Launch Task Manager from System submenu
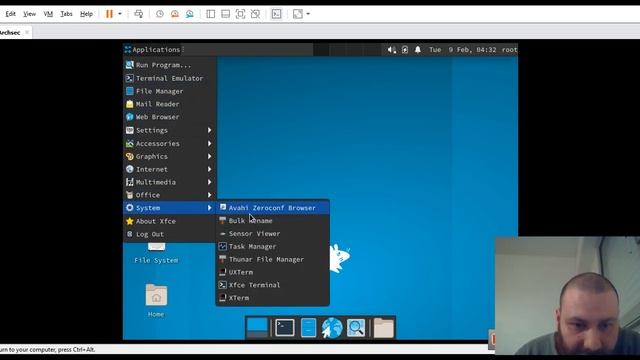The image size is (640, 360). click(x=273, y=247)
